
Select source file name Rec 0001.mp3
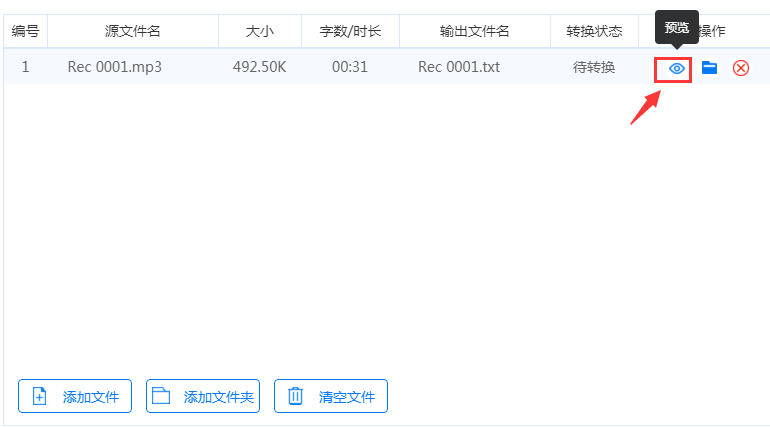pos(114,67)
